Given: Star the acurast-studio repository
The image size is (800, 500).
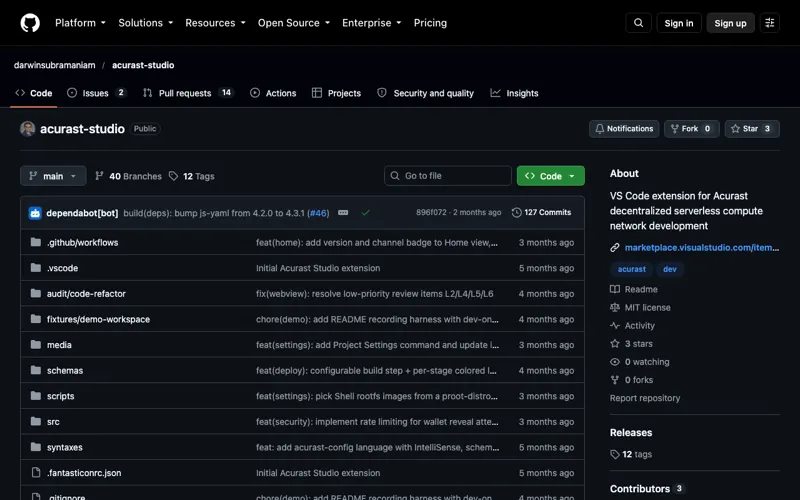Looking at the screenshot, I should pos(752,129).
